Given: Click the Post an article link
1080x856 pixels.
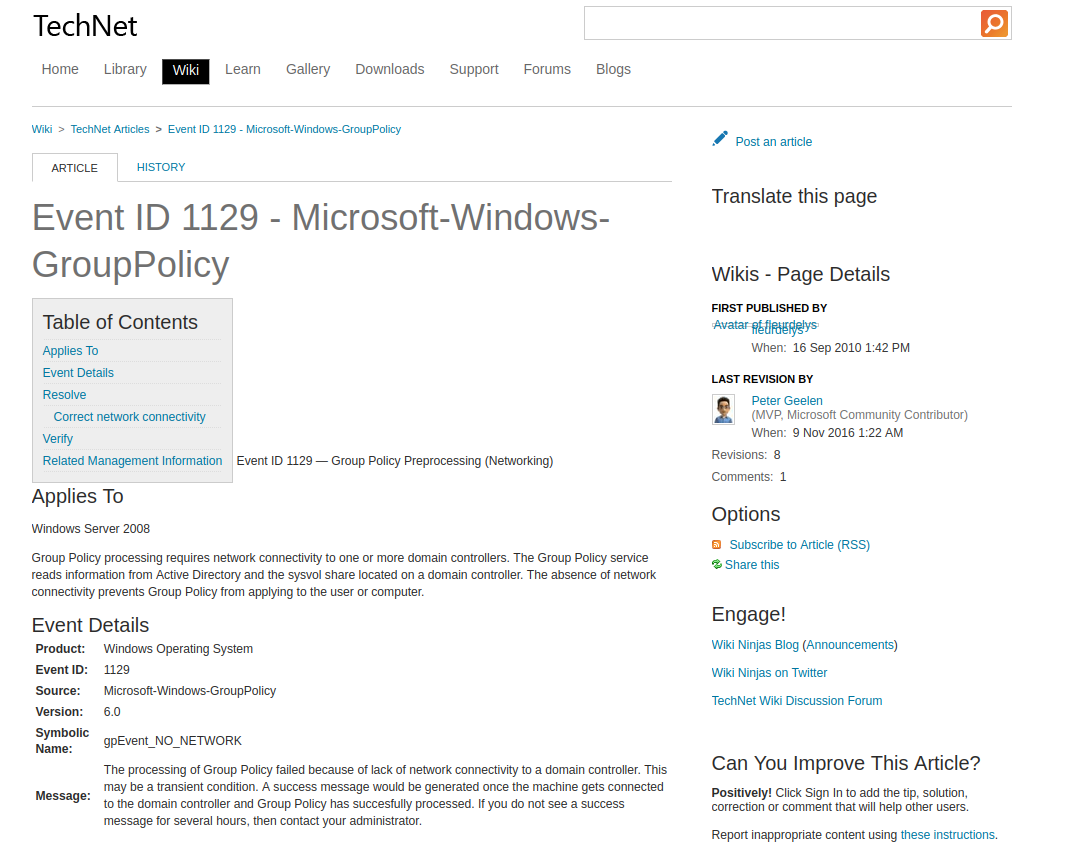Looking at the screenshot, I should coord(773,142).
